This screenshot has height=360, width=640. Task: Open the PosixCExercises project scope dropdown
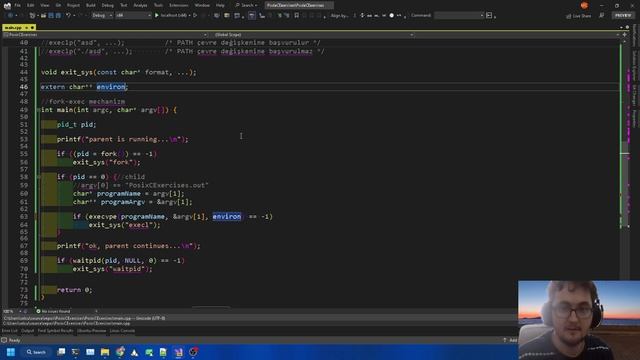point(105,35)
